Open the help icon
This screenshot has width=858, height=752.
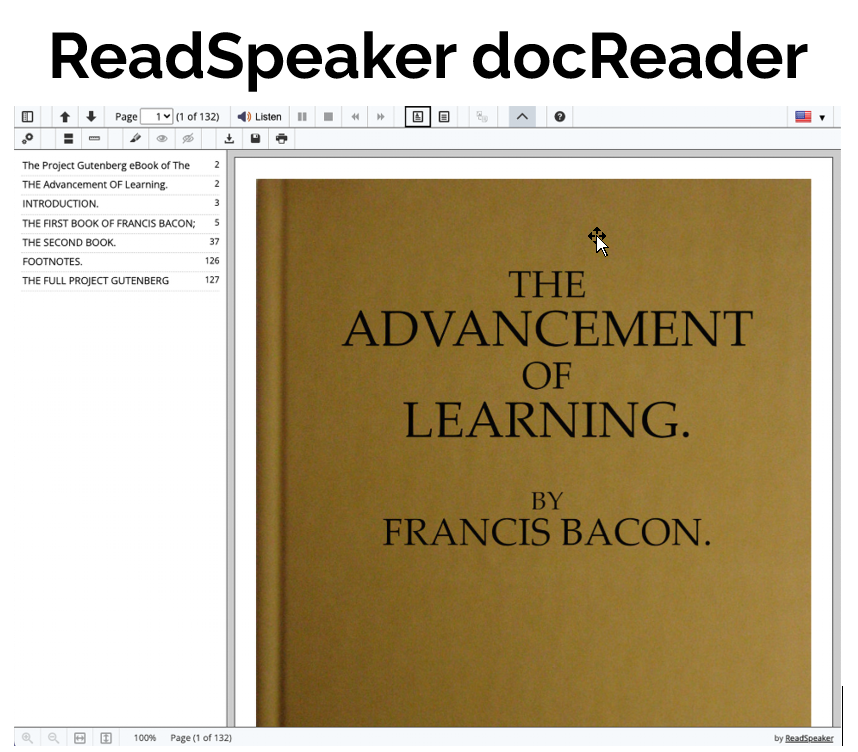point(560,117)
